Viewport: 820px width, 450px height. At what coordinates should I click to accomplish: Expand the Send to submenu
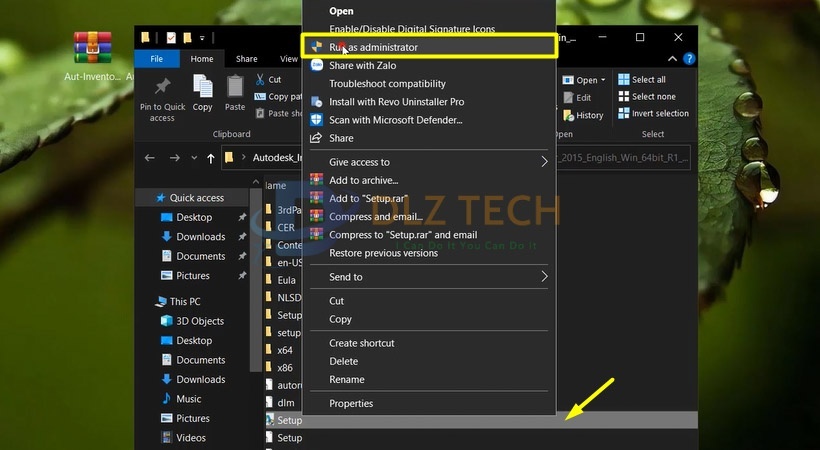coord(544,277)
